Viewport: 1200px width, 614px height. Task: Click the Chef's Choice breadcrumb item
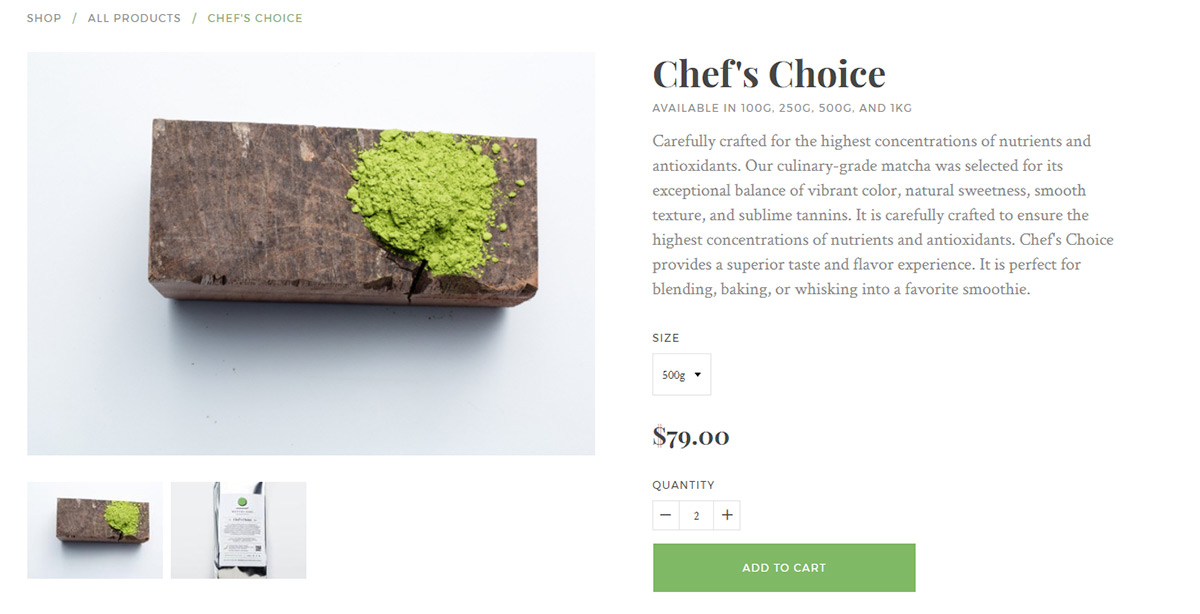(x=255, y=18)
